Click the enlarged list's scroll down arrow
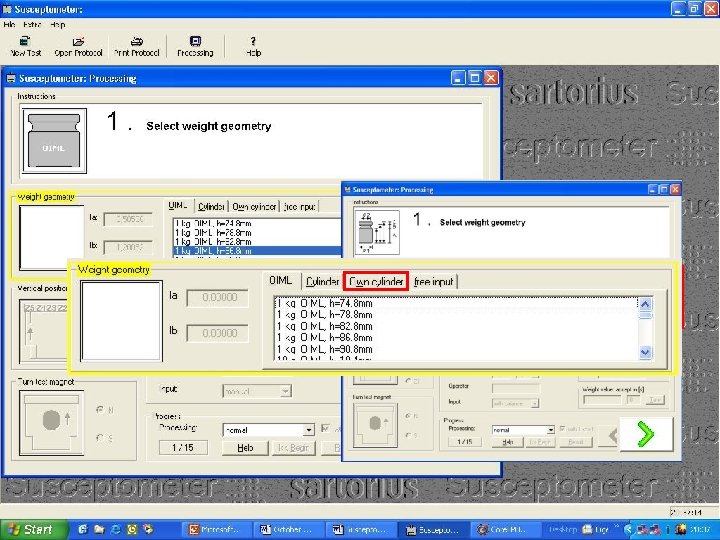The height and width of the screenshot is (540, 720). [645, 352]
